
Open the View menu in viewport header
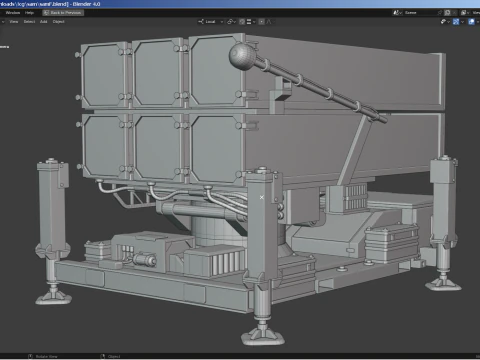pyautogui.click(x=14, y=22)
